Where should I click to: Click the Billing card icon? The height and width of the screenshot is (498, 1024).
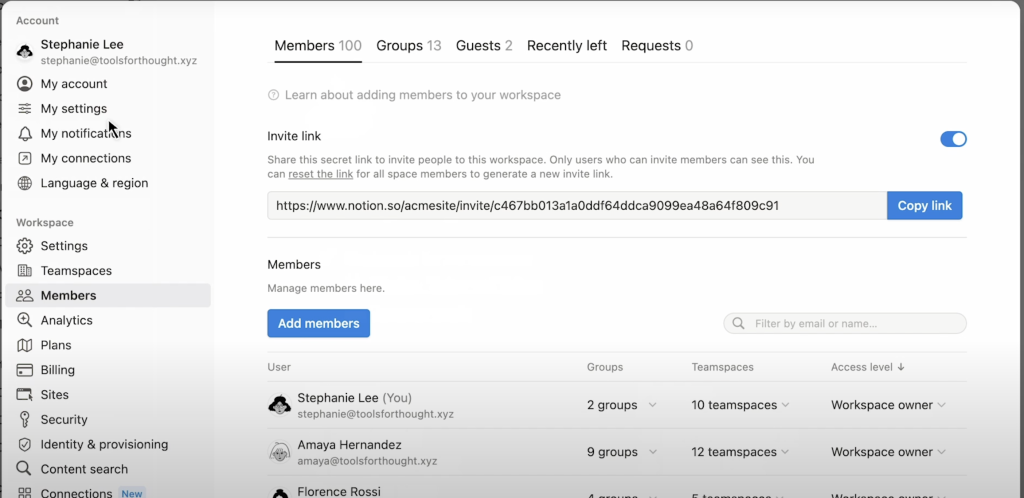click(x=25, y=370)
